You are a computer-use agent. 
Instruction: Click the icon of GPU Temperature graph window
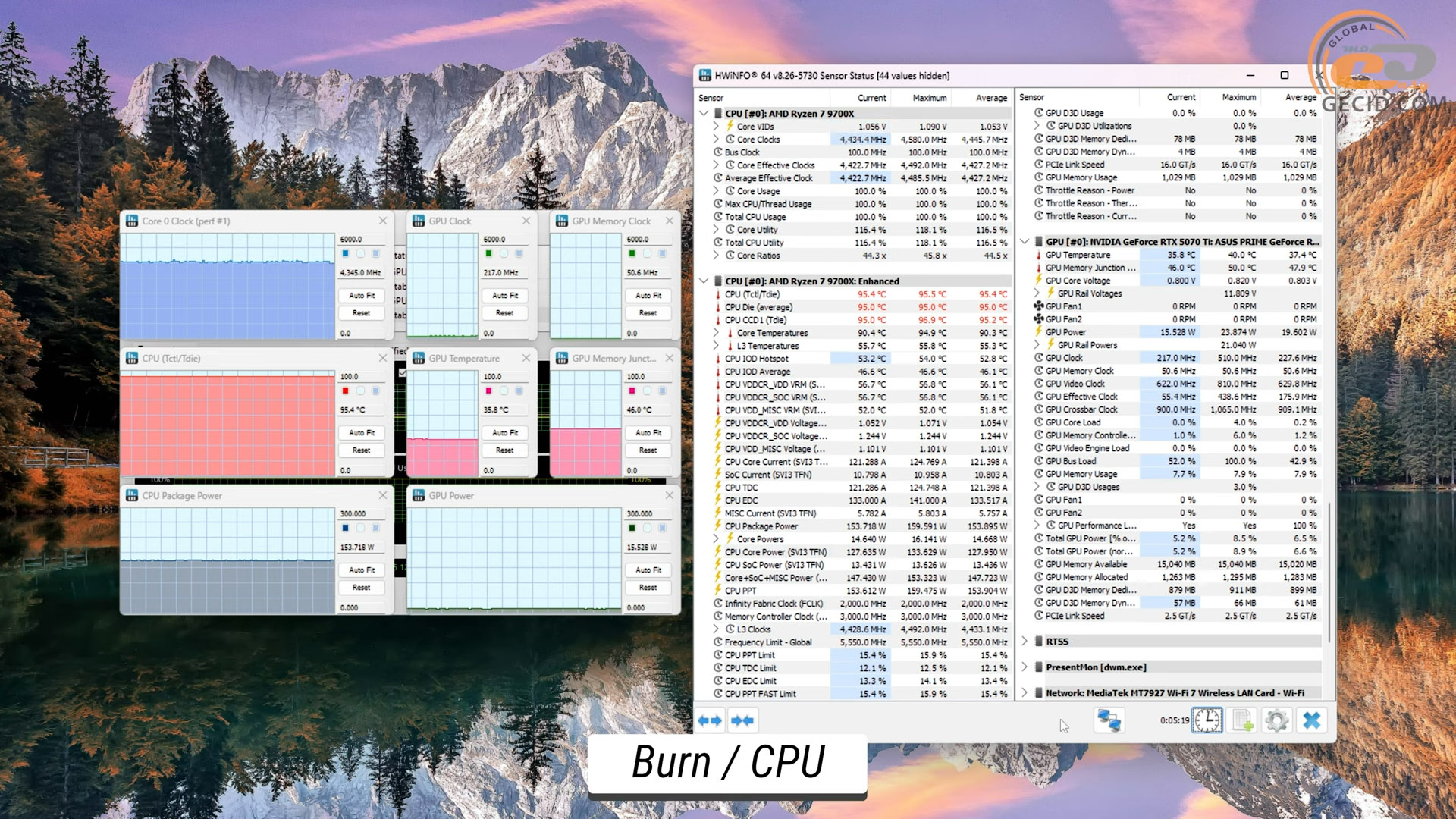[419, 359]
